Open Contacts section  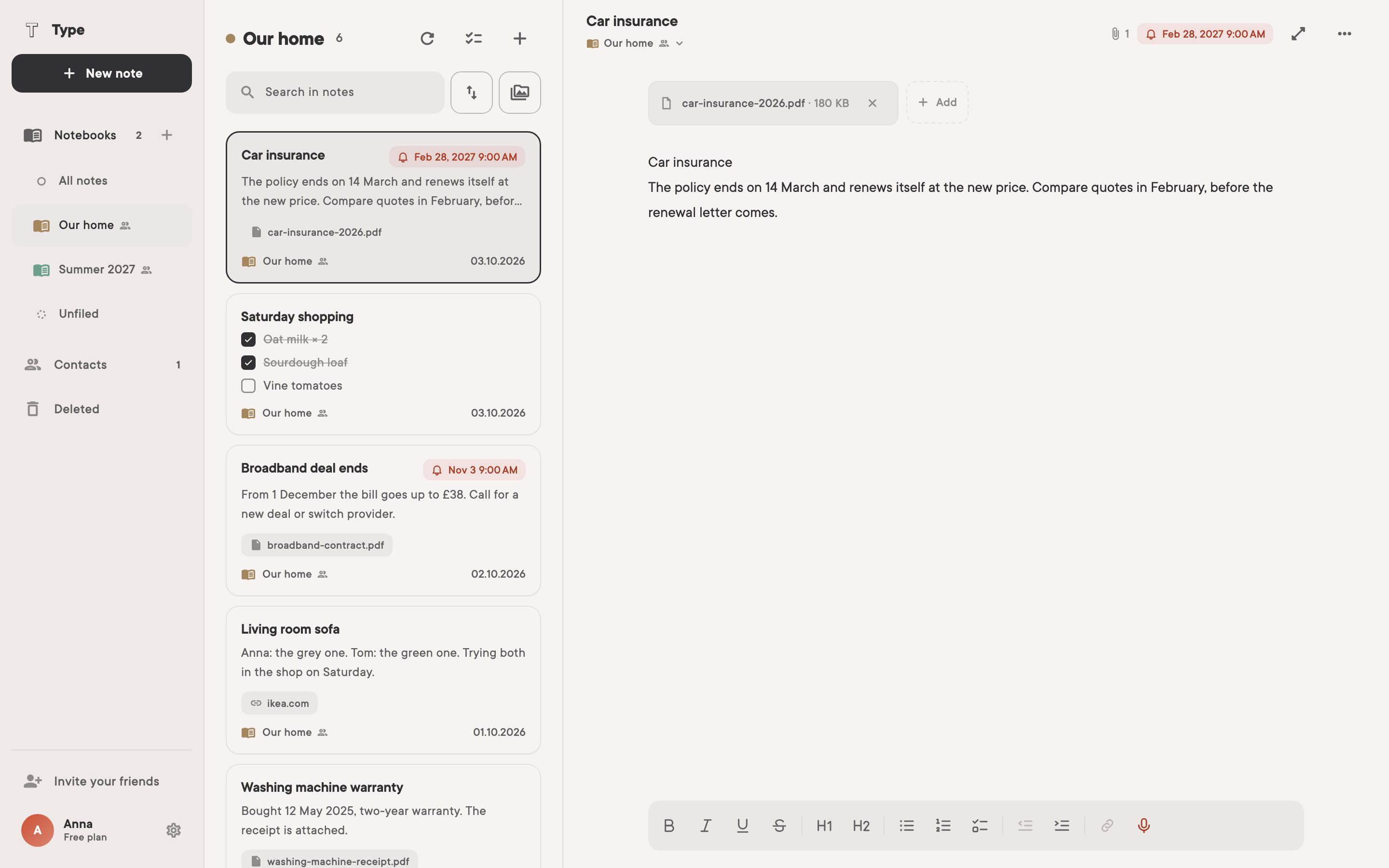pyautogui.click(x=102, y=365)
